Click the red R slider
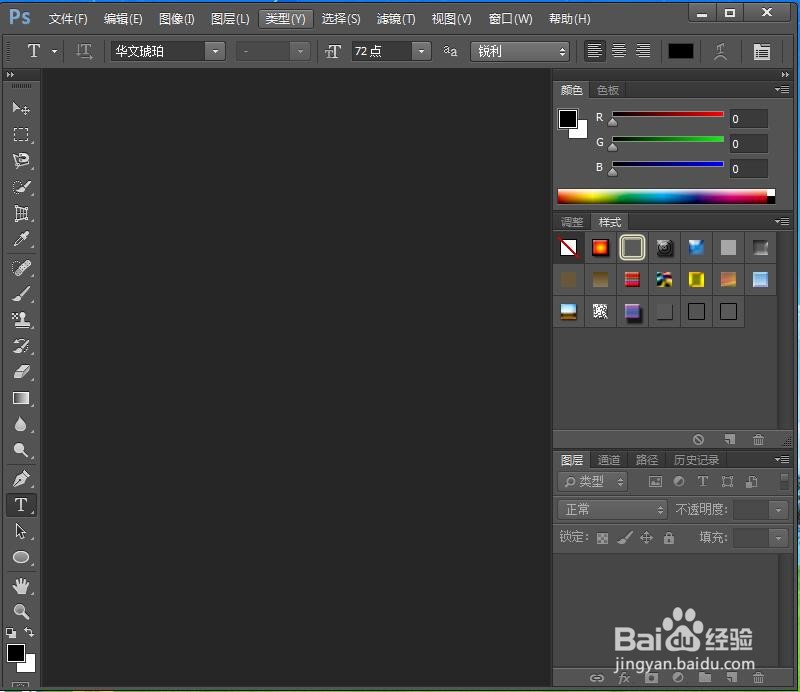 pos(668,114)
